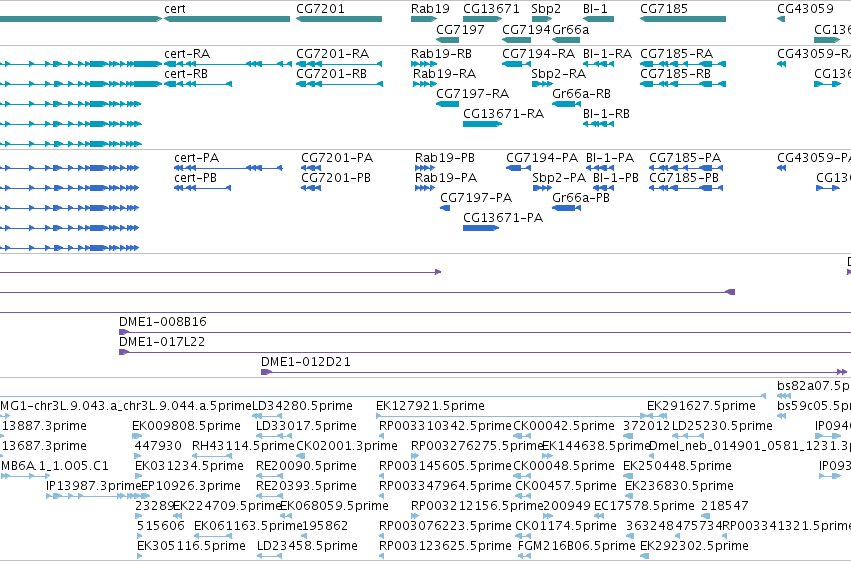Select the 'CG13671' gene label in top track

(491, 9)
